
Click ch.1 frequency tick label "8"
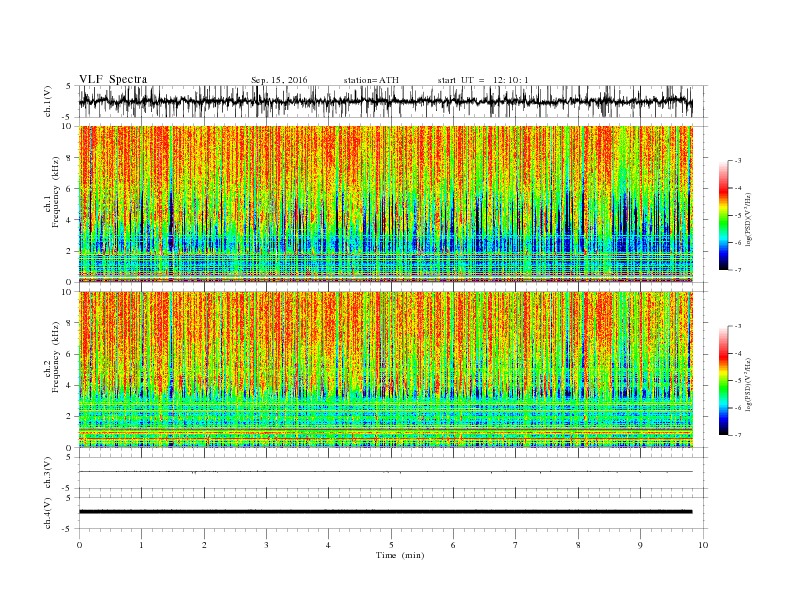coord(70,158)
